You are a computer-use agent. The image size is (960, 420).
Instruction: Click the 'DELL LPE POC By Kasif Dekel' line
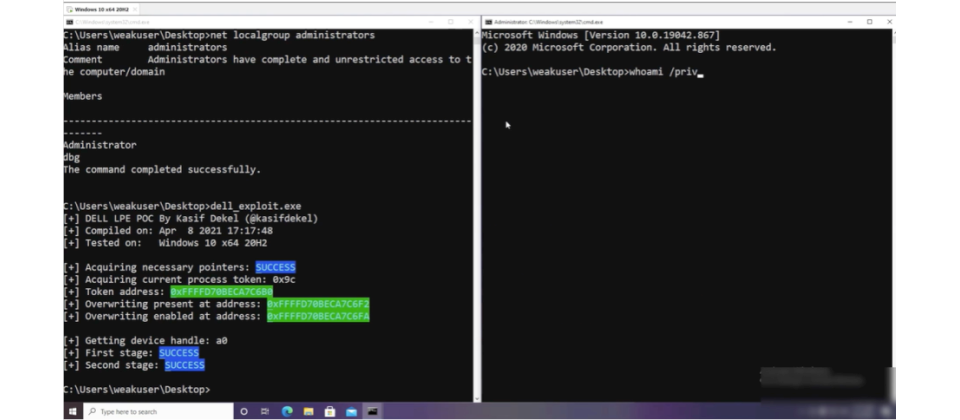[191, 219]
